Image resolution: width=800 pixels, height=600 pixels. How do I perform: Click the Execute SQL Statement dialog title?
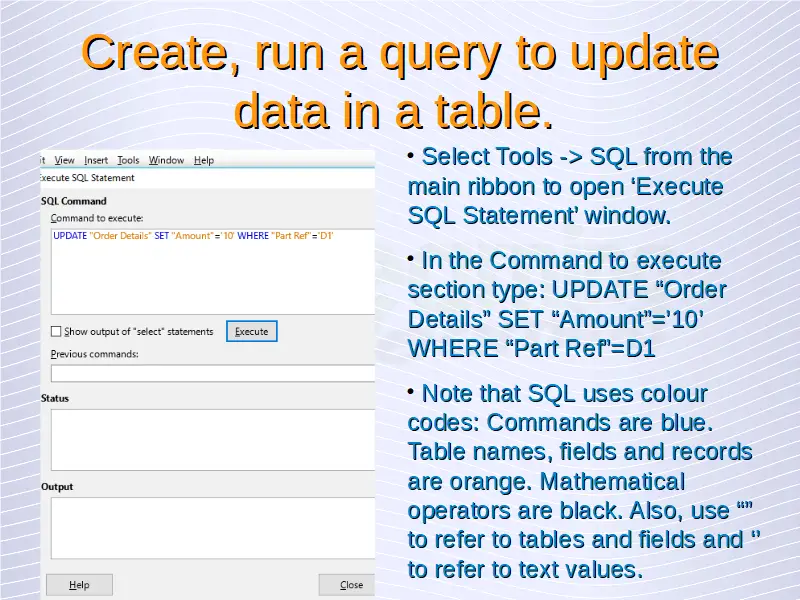pos(87,178)
